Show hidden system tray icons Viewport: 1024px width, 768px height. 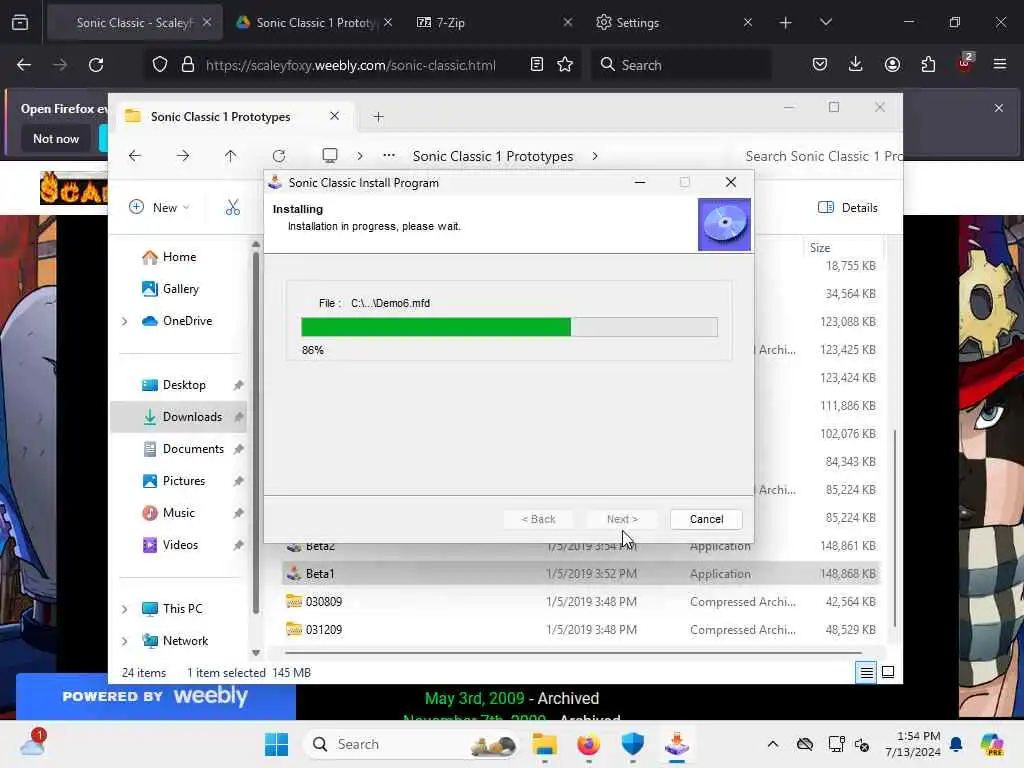click(x=773, y=744)
